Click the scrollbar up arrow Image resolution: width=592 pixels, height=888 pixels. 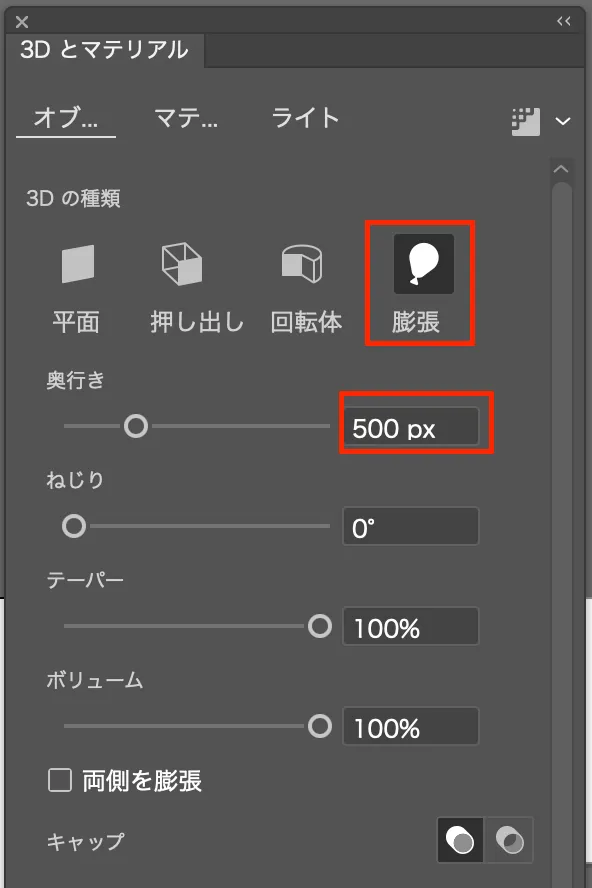[561, 169]
